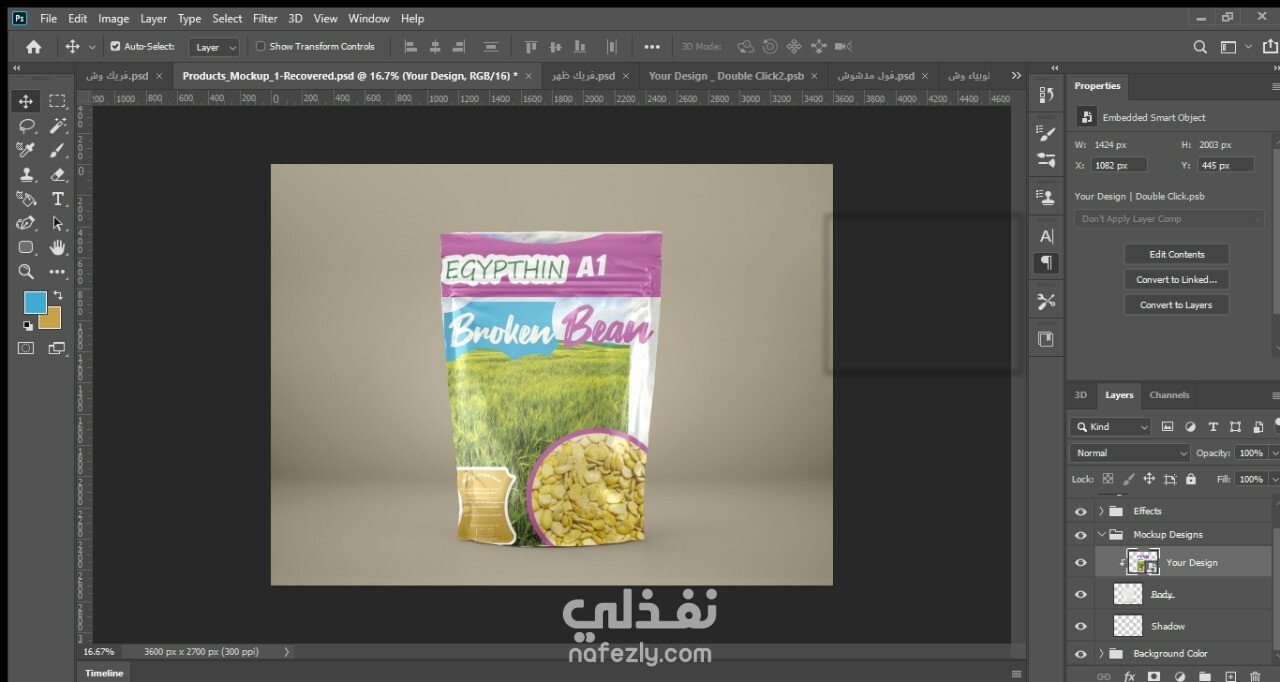The image size is (1280, 682).
Task: Reset to default foreground and background colors
Action: coord(28,325)
